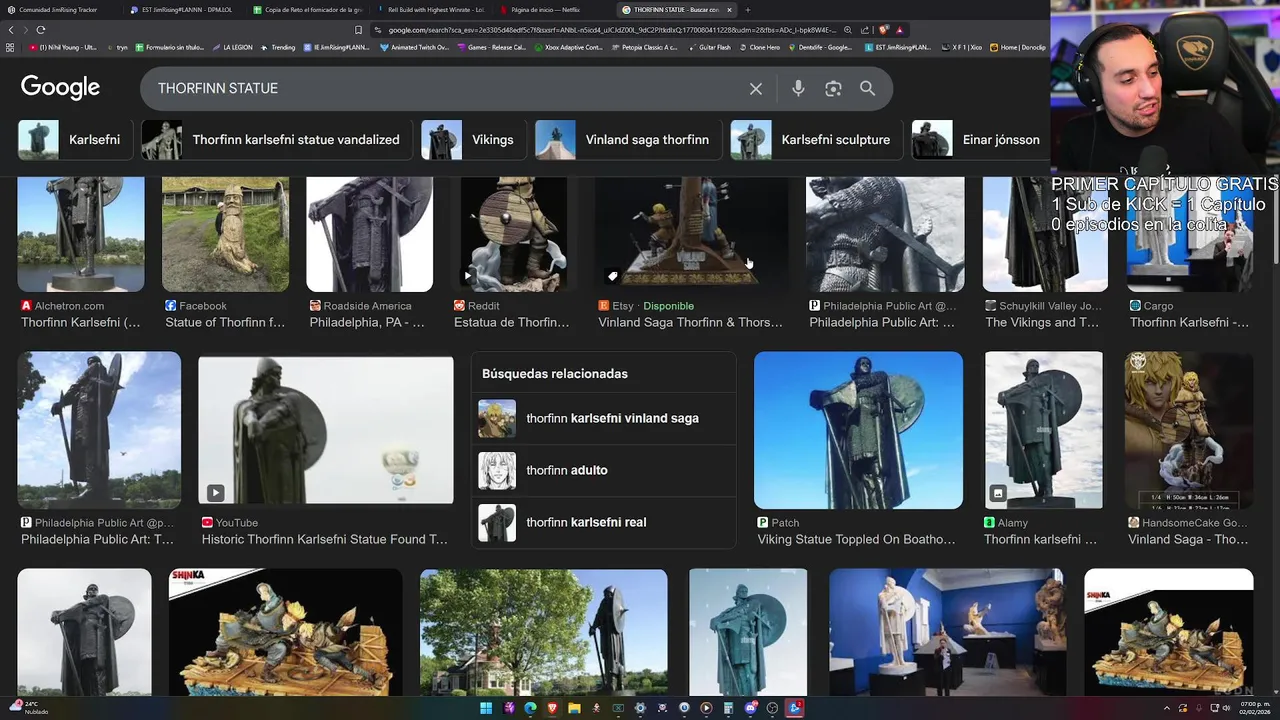Open the Schuylkill Valley The Vikings image
The image size is (1280, 720).
click(1045, 235)
